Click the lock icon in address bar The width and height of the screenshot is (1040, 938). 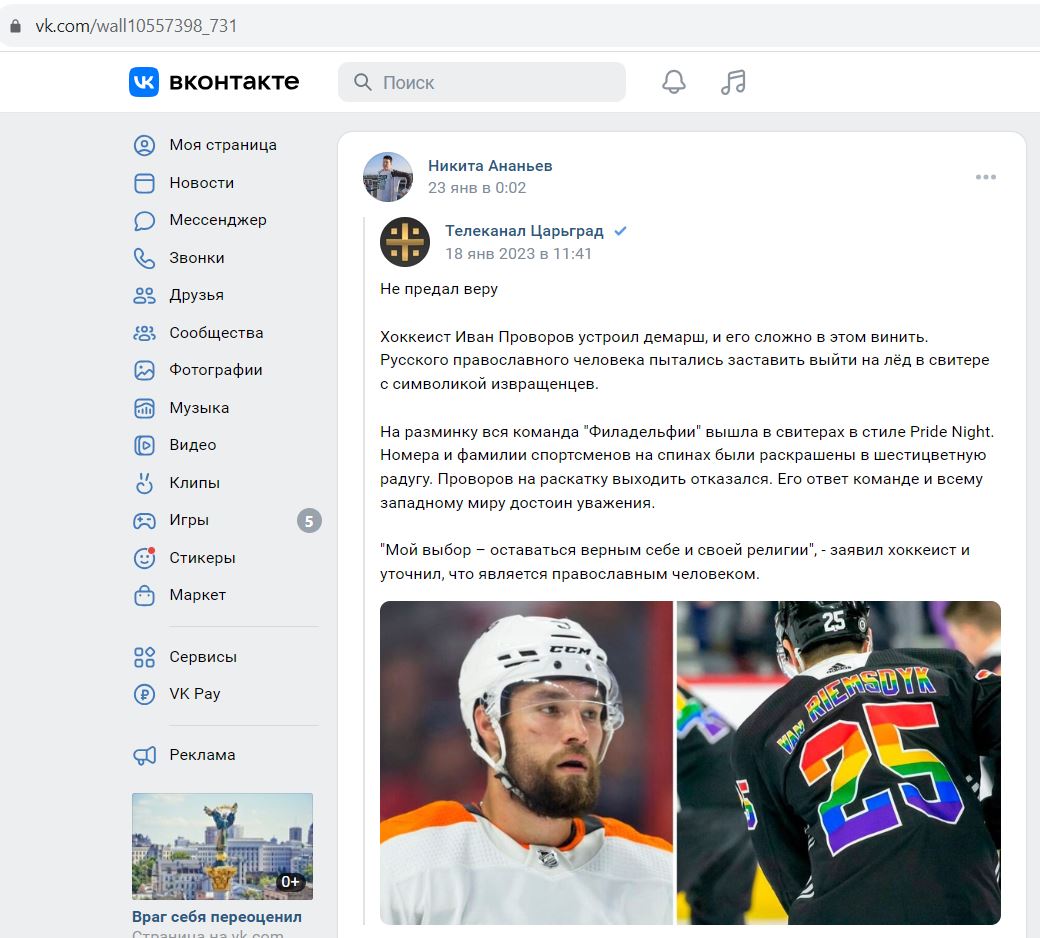[x=15, y=26]
